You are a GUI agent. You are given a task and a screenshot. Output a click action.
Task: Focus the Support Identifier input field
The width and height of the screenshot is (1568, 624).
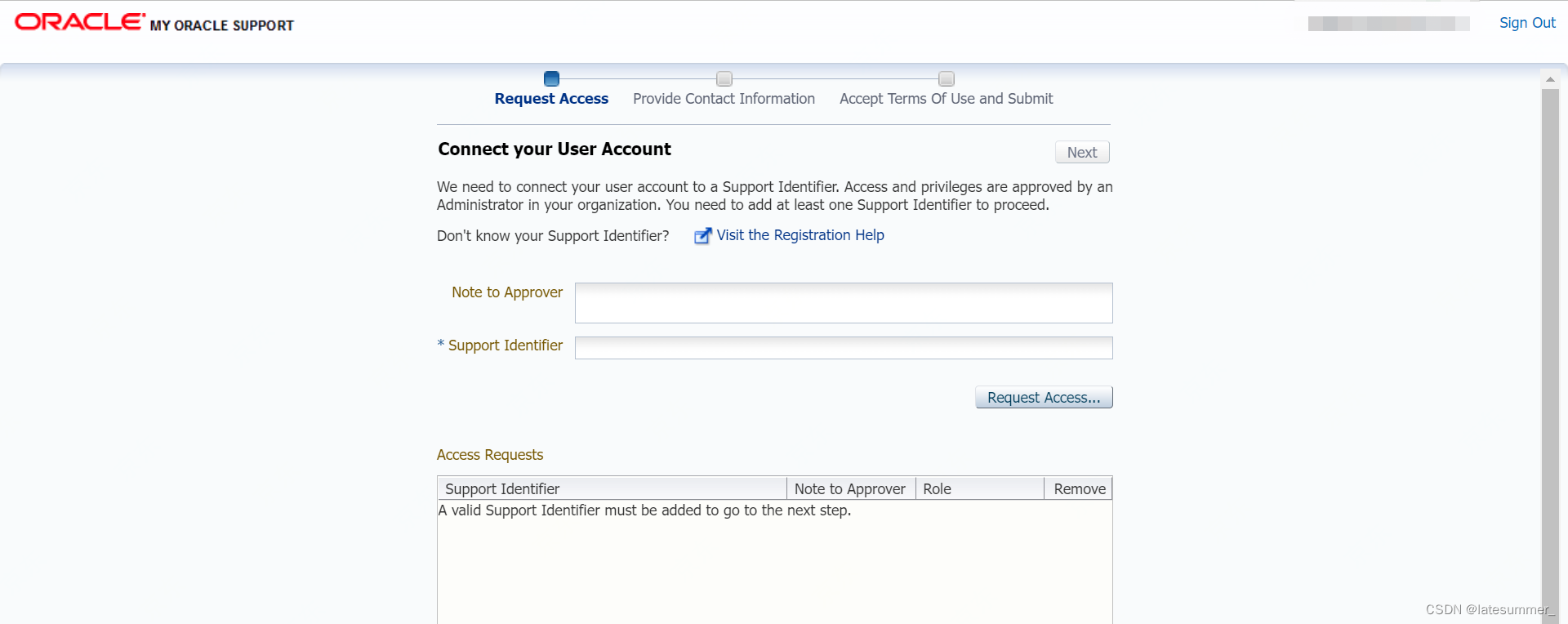[x=844, y=348]
